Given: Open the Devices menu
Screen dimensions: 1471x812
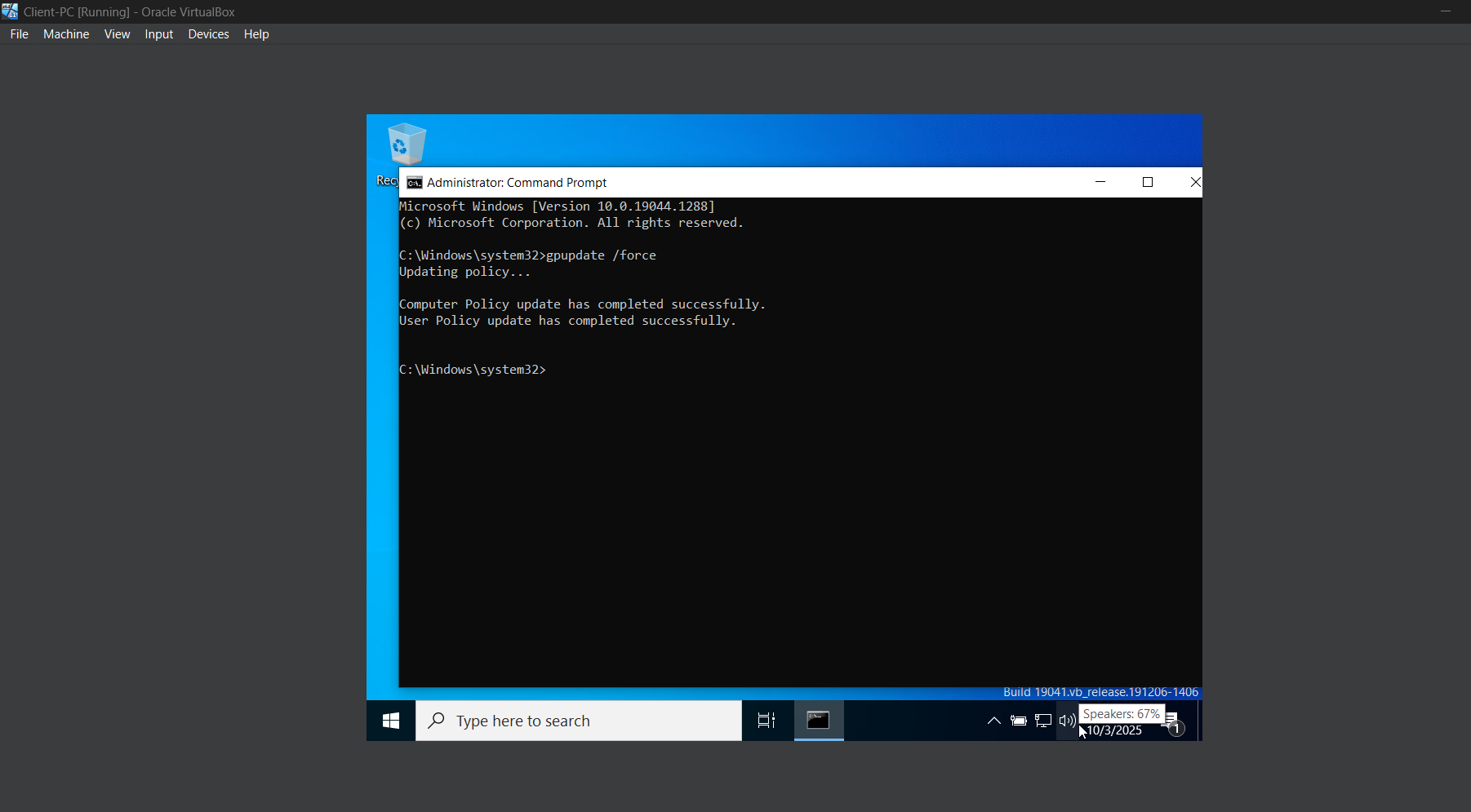Looking at the screenshot, I should coord(208,34).
